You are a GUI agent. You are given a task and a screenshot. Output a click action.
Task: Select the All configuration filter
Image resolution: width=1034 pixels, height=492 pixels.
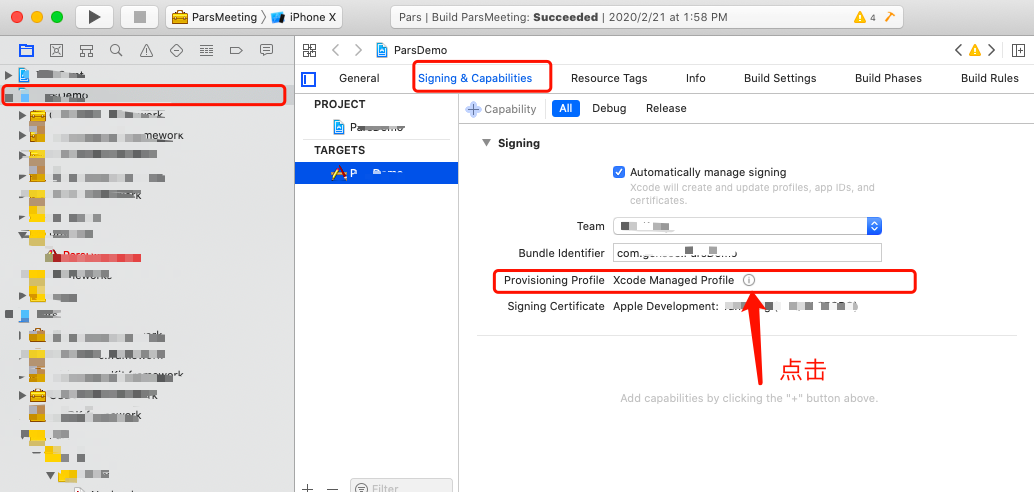(x=565, y=109)
